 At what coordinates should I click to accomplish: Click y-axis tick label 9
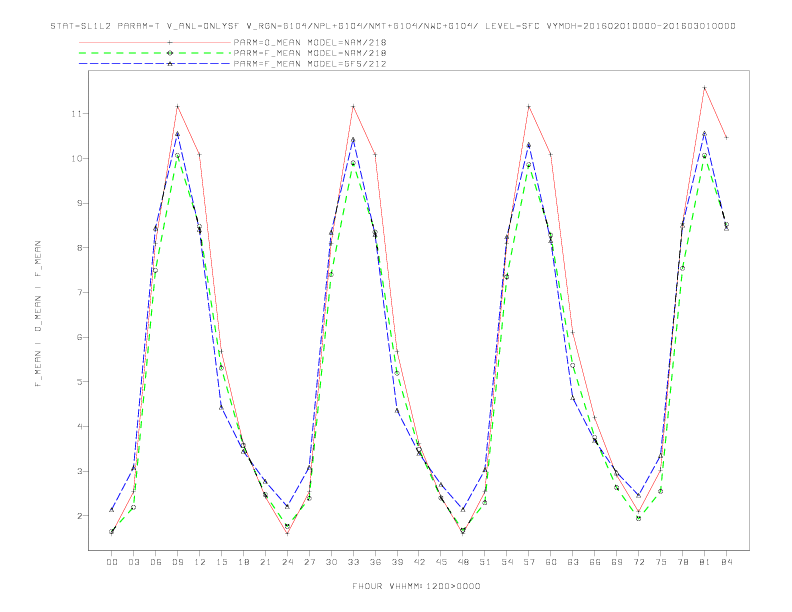tap(79, 203)
